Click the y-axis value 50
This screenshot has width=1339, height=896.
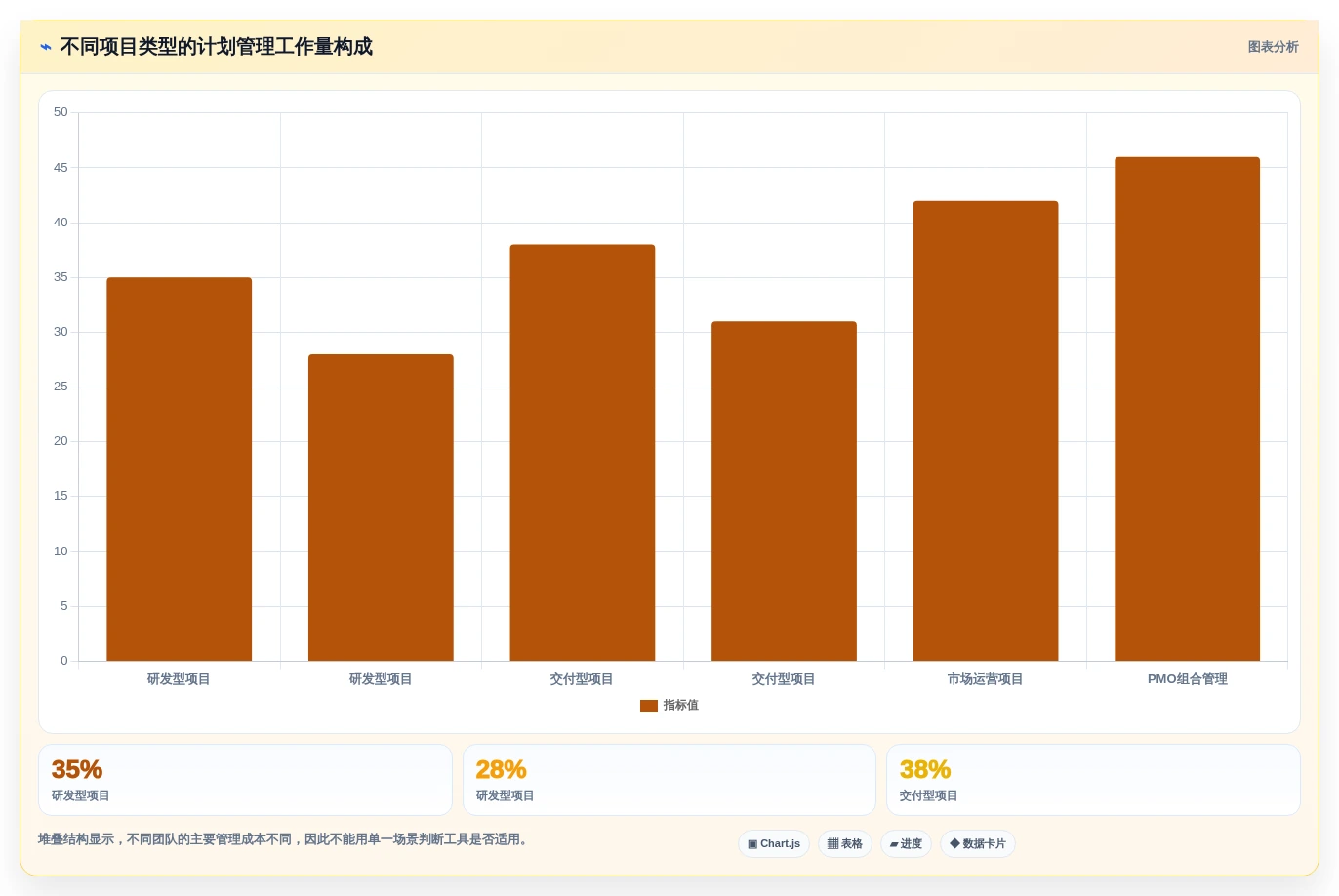click(61, 112)
